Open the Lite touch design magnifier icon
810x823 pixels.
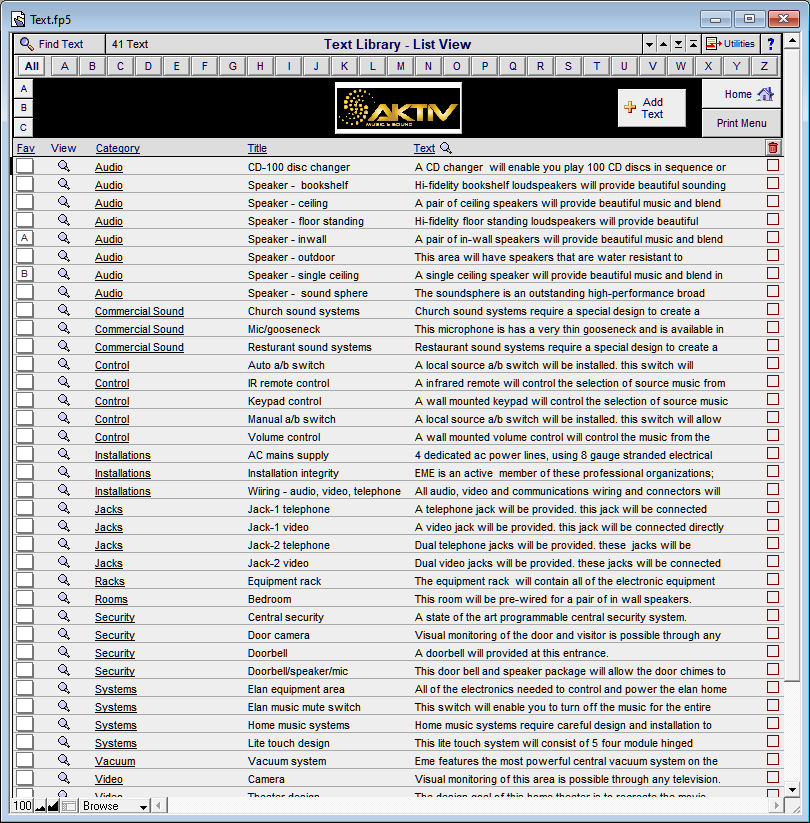click(x=64, y=742)
